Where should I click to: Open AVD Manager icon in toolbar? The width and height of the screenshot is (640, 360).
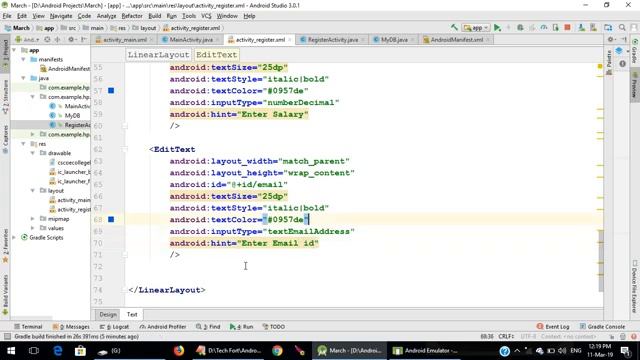pyautogui.click(x=582, y=27)
